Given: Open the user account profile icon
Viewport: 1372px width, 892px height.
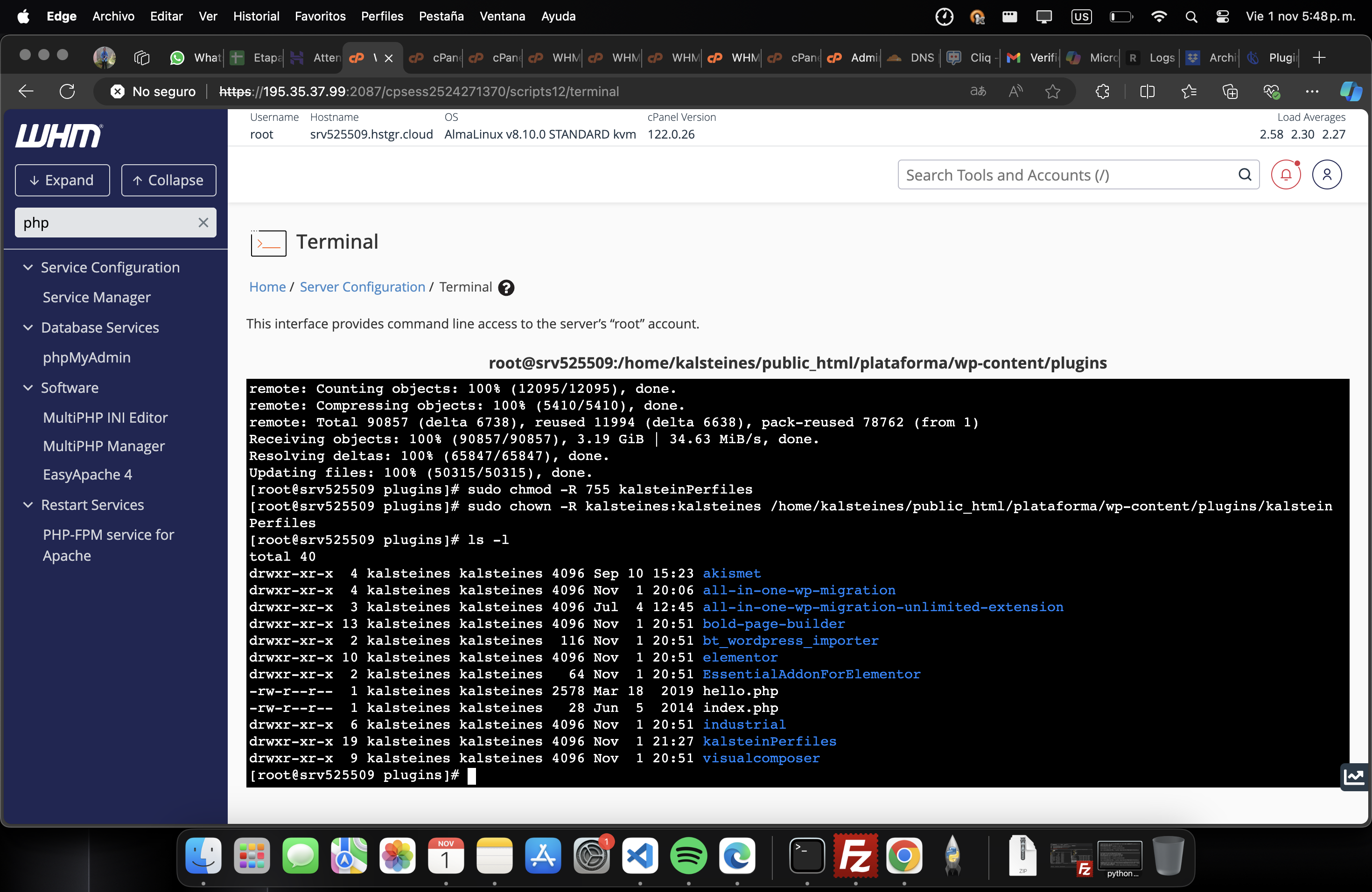Looking at the screenshot, I should [x=1326, y=174].
